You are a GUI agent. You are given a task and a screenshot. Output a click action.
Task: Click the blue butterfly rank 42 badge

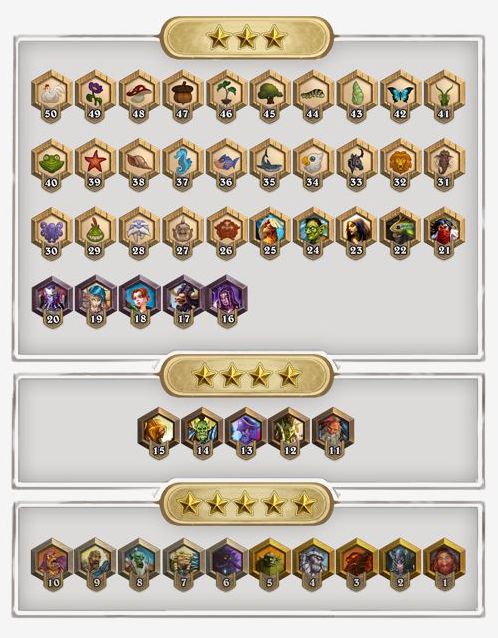pyautogui.click(x=401, y=96)
